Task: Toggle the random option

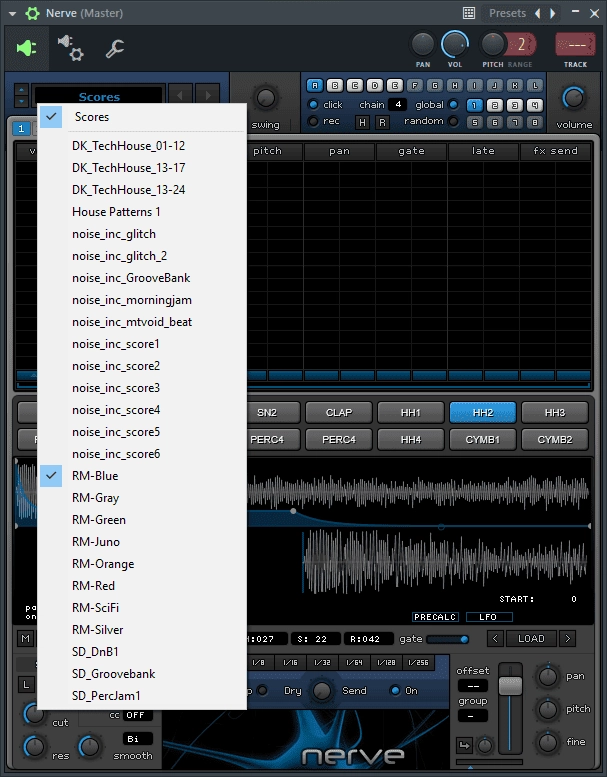Action: click(452, 121)
